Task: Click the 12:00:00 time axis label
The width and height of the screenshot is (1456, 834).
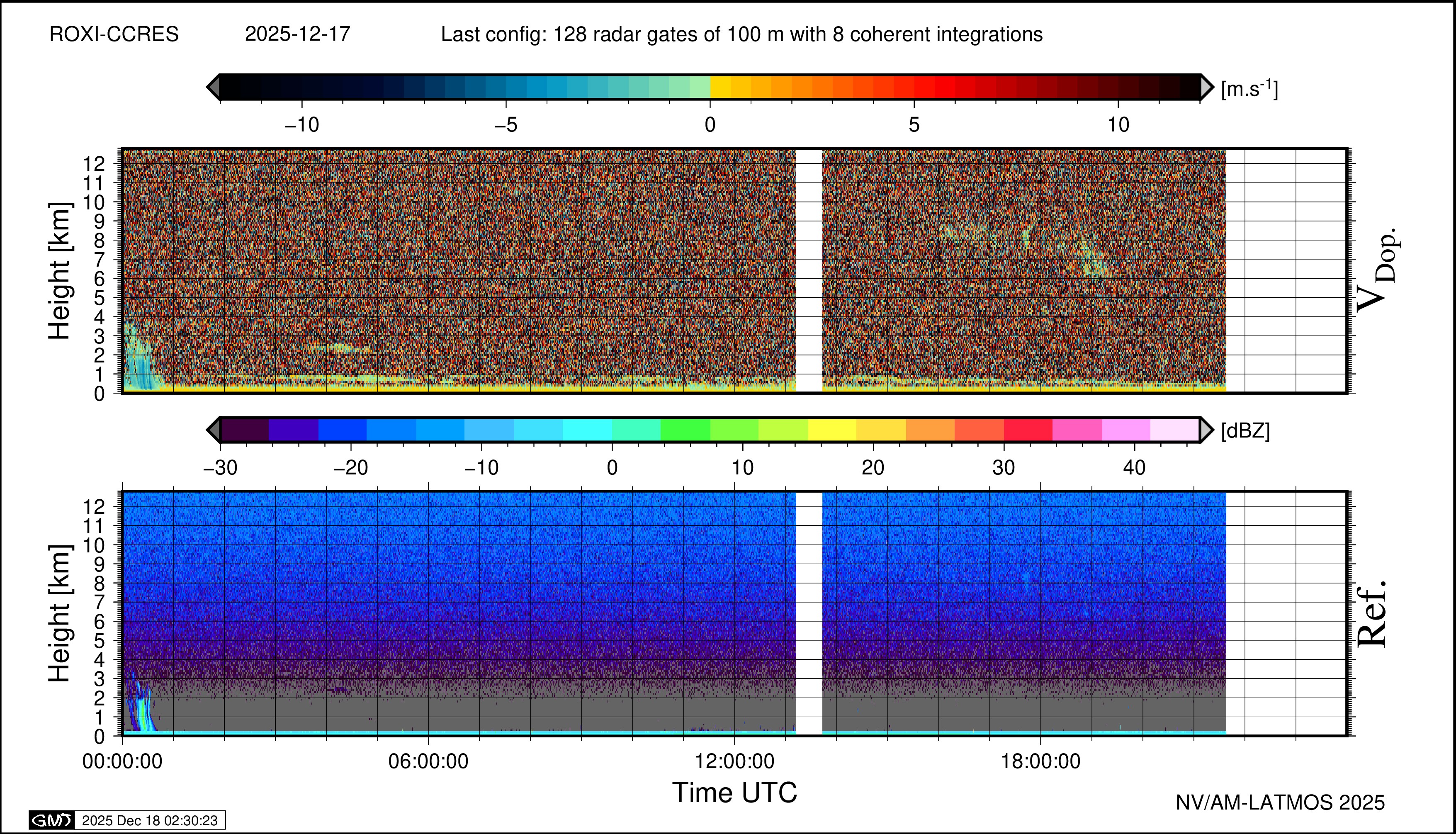Action: pyautogui.click(x=734, y=762)
